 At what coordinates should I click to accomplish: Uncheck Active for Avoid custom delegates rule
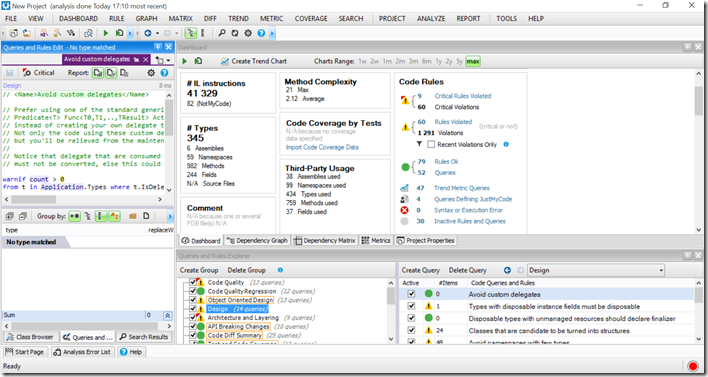click(411, 294)
